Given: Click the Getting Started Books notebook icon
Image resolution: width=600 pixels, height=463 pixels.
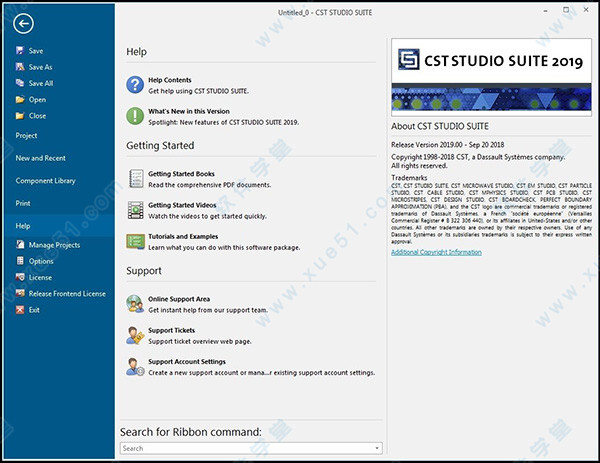Looking at the screenshot, I should (x=136, y=179).
